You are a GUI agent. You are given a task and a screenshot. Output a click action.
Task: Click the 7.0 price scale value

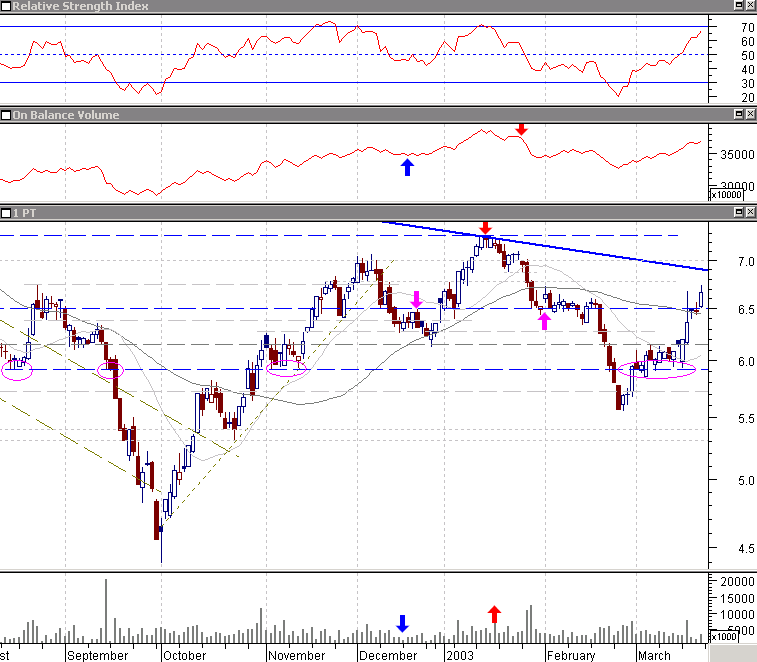click(x=746, y=262)
